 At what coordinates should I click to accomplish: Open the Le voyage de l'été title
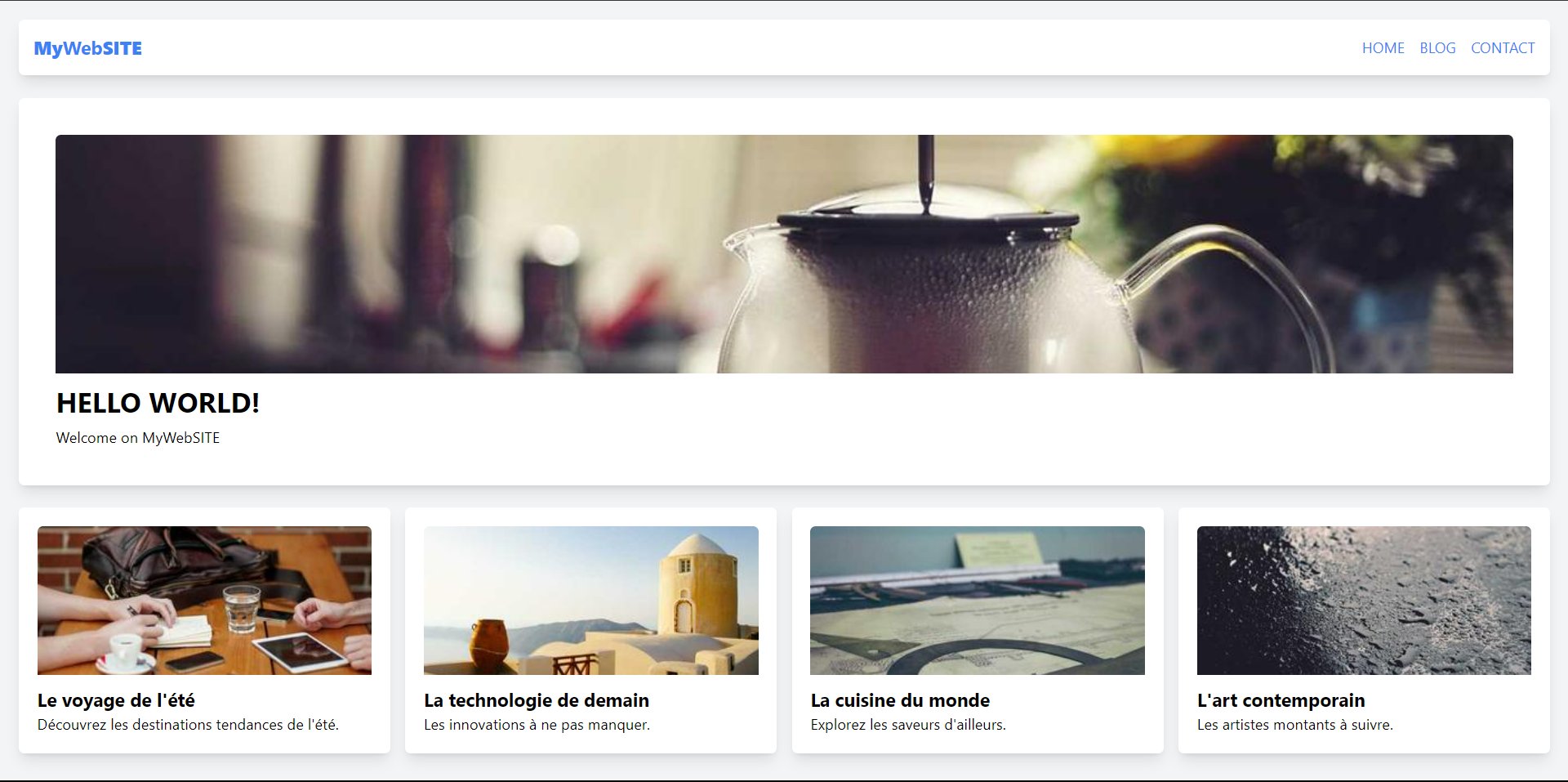point(116,700)
